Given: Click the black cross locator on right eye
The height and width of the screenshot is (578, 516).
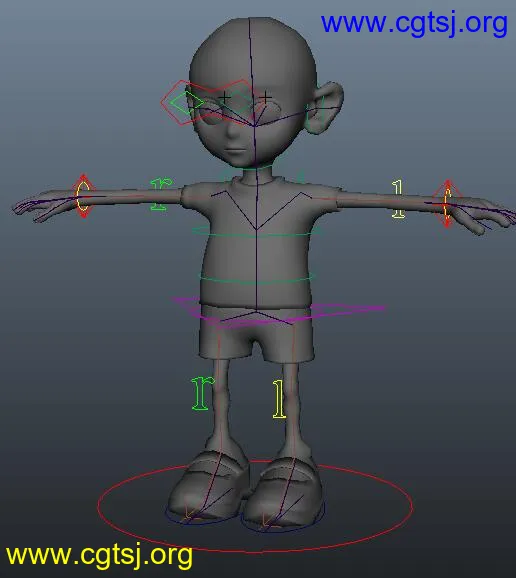Looking at the screenshot, I should 224,98.
